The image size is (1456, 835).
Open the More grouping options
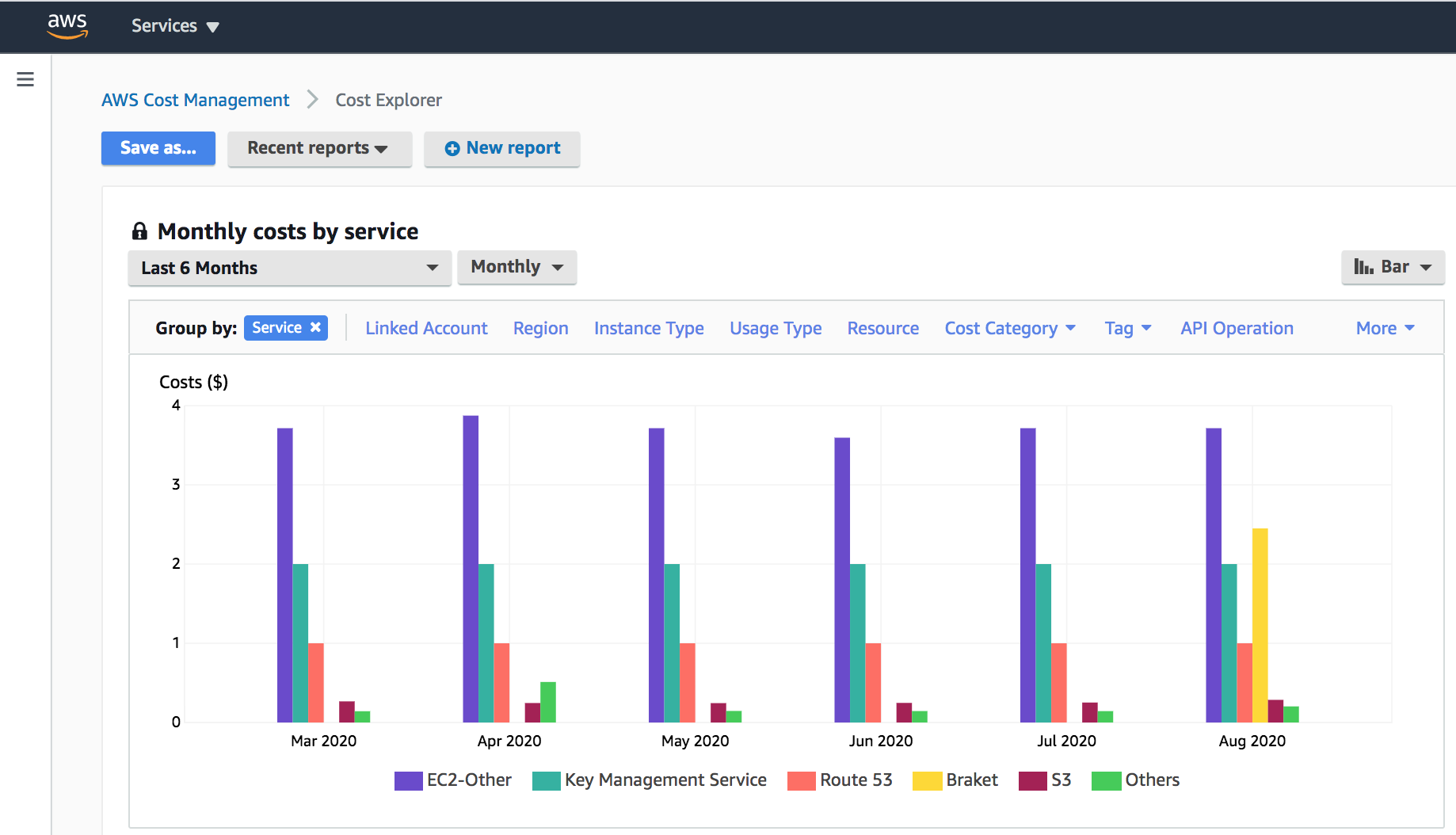click(1385, 328)
